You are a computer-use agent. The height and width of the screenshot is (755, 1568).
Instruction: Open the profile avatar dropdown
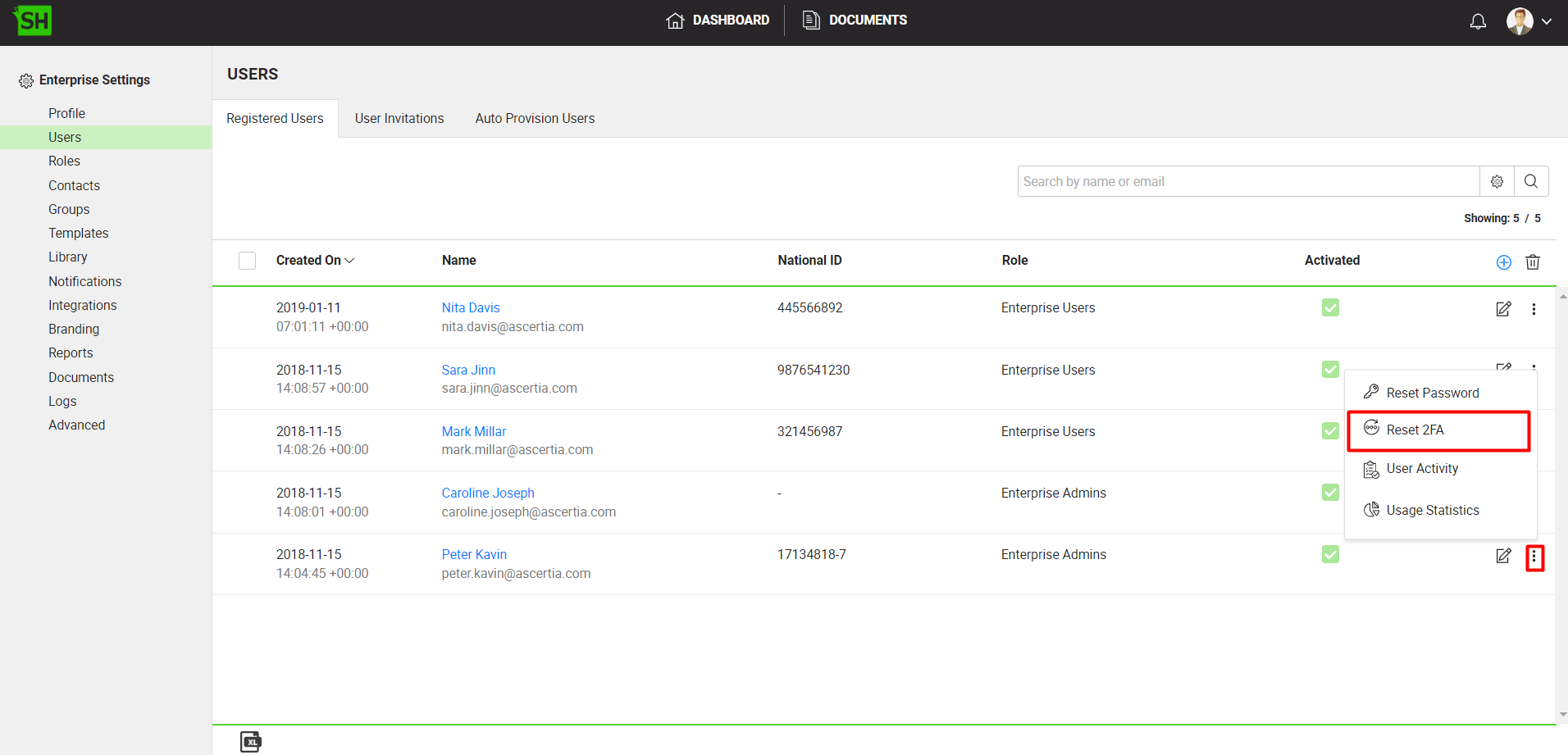click(1529, 21)
